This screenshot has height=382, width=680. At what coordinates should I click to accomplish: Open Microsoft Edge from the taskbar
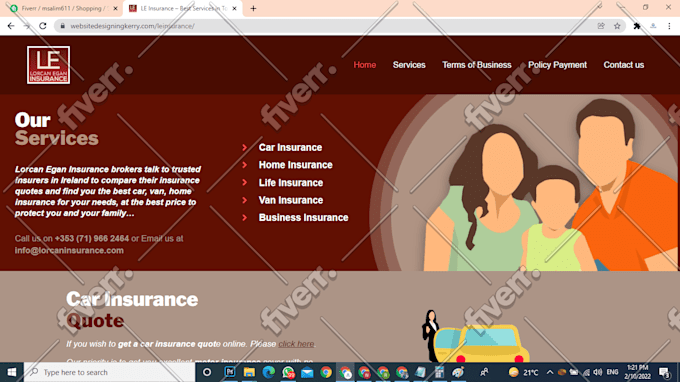[x=268, y=372]
